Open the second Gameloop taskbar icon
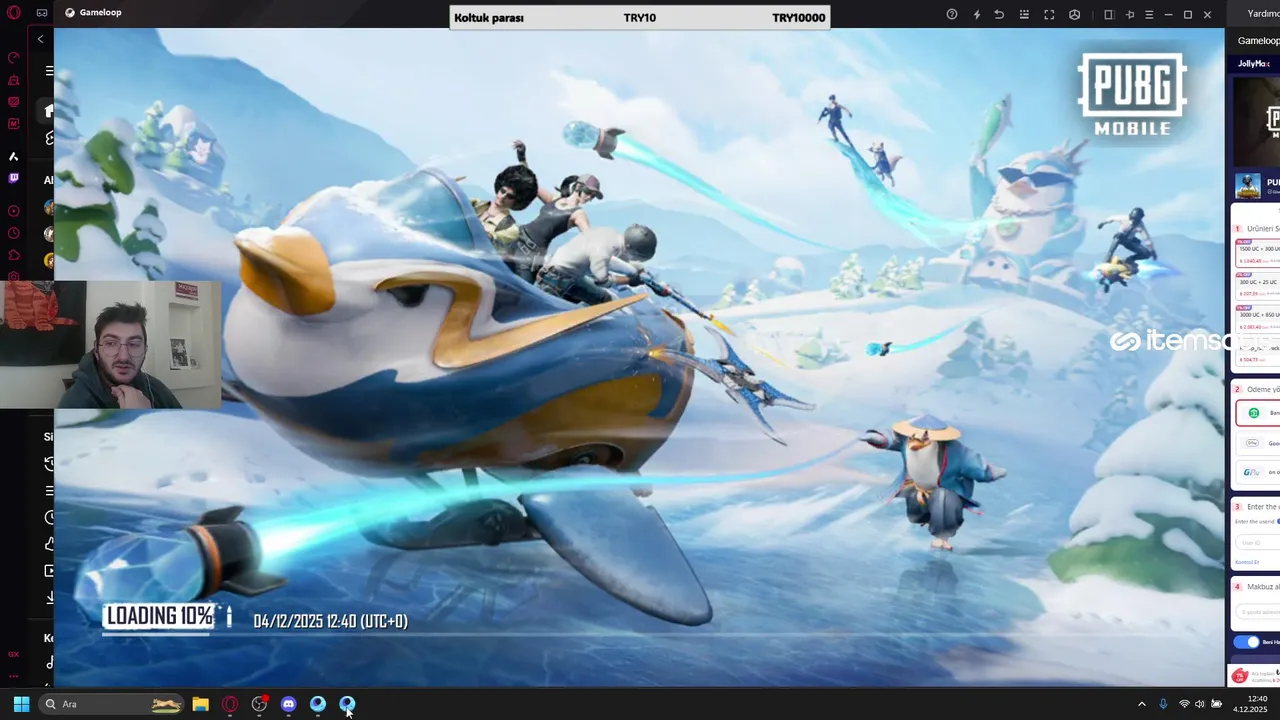The height and width of the screenshot is (720, 1280). [347, 704]
